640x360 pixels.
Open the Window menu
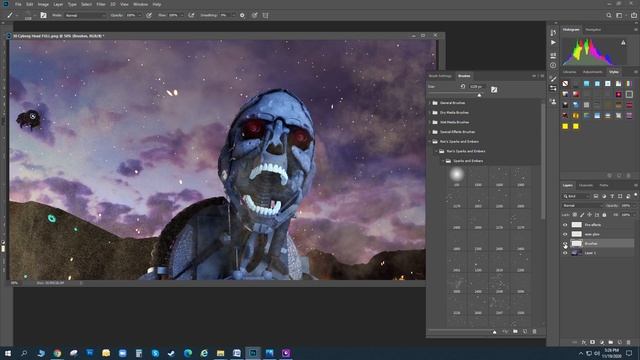140,4
